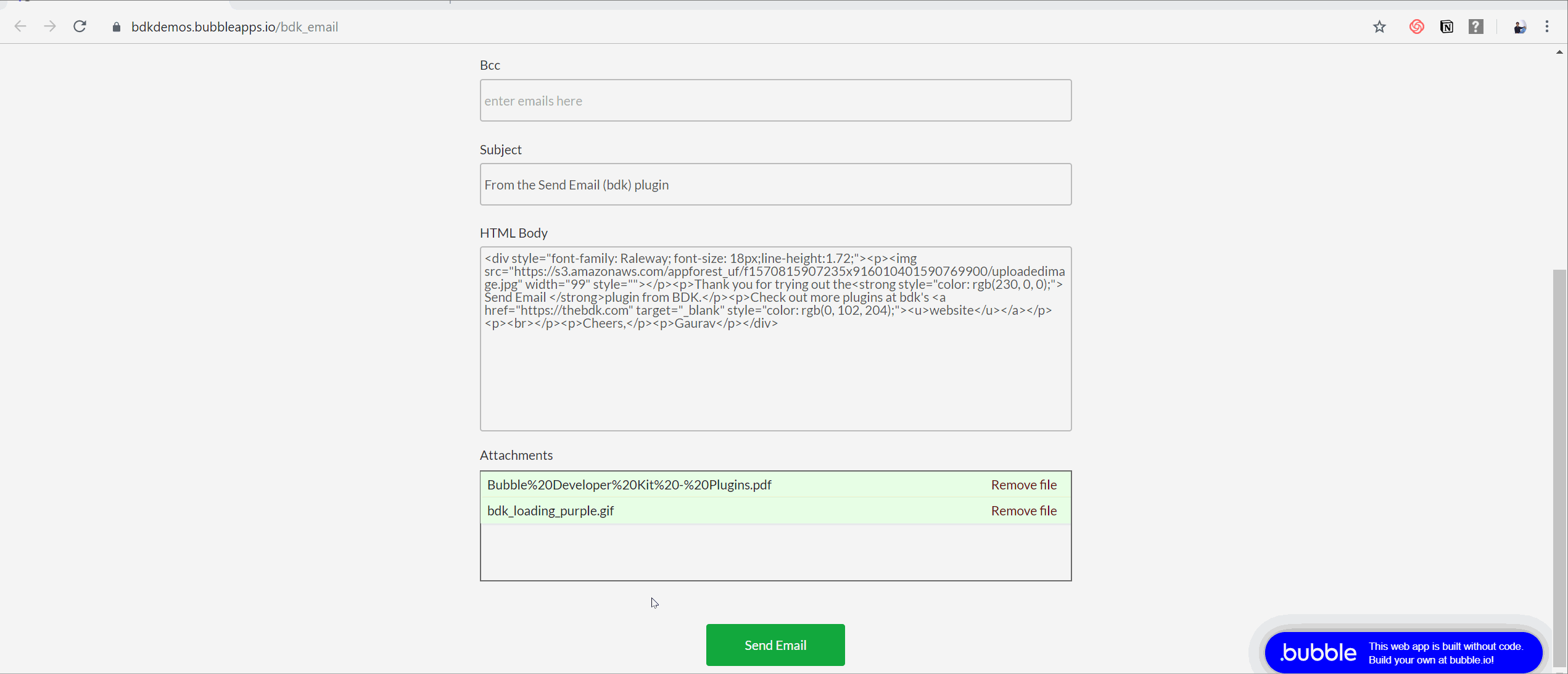The height and width of the screenshot is (674, 1568).
Task: Click the address bar URL
Action: coord(234,27)
